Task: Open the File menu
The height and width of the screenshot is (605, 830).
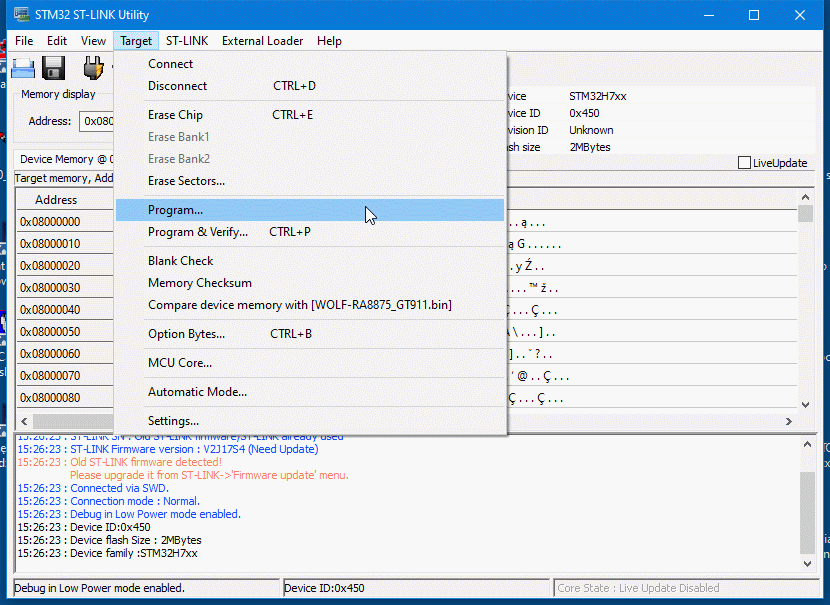Action: pos(24,41)
